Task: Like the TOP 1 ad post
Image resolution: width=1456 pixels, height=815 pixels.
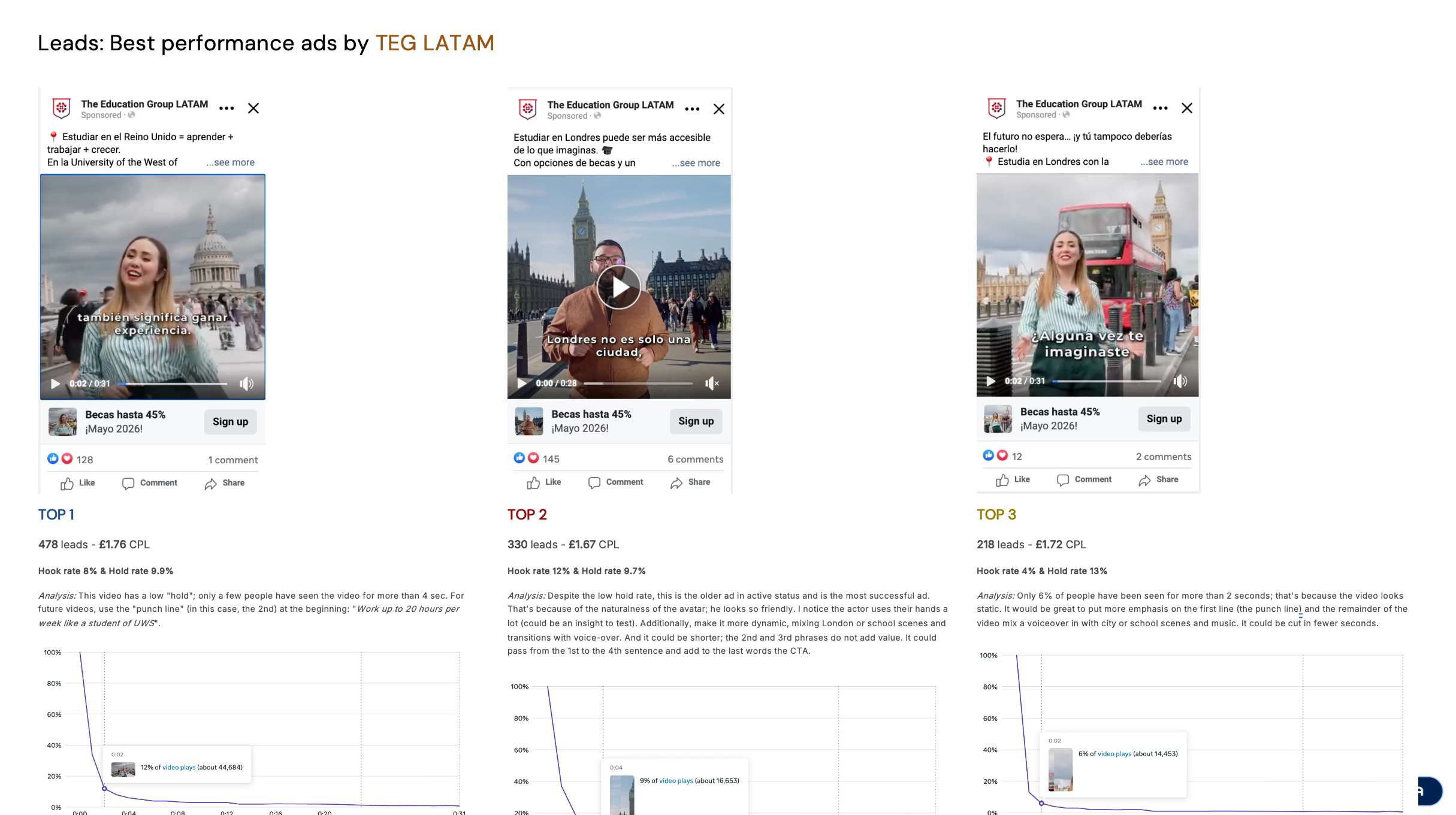Action: pos(78,483)
